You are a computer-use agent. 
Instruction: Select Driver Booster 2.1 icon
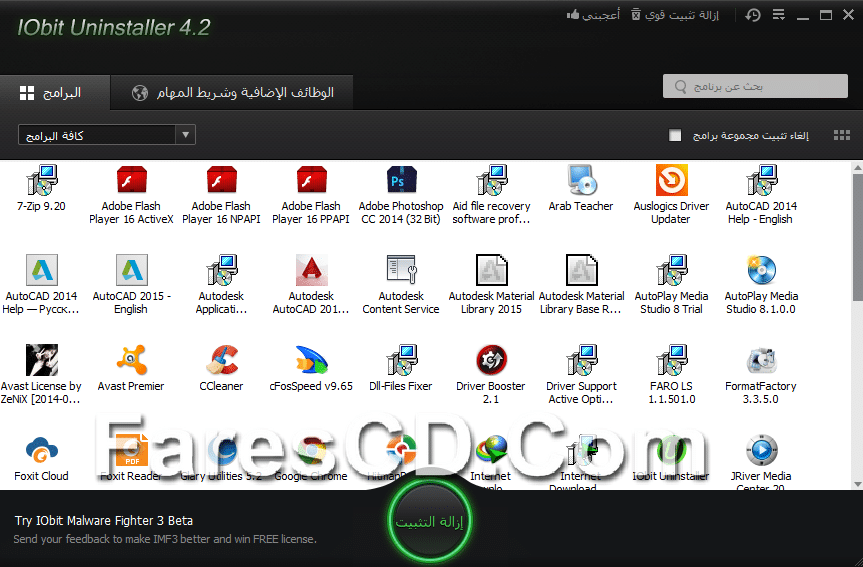click(491, 360)
